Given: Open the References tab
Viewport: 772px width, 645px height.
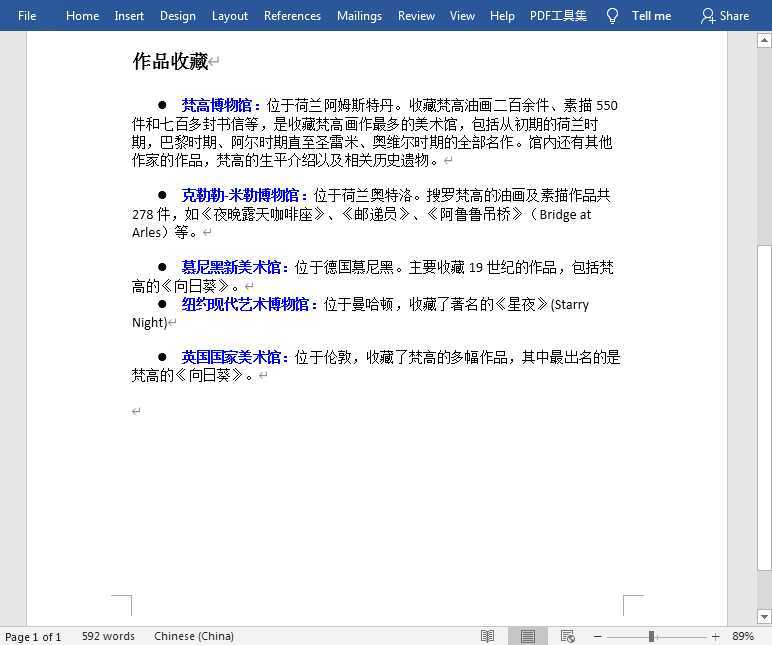Looking at the screenshot, I should 292,16.
